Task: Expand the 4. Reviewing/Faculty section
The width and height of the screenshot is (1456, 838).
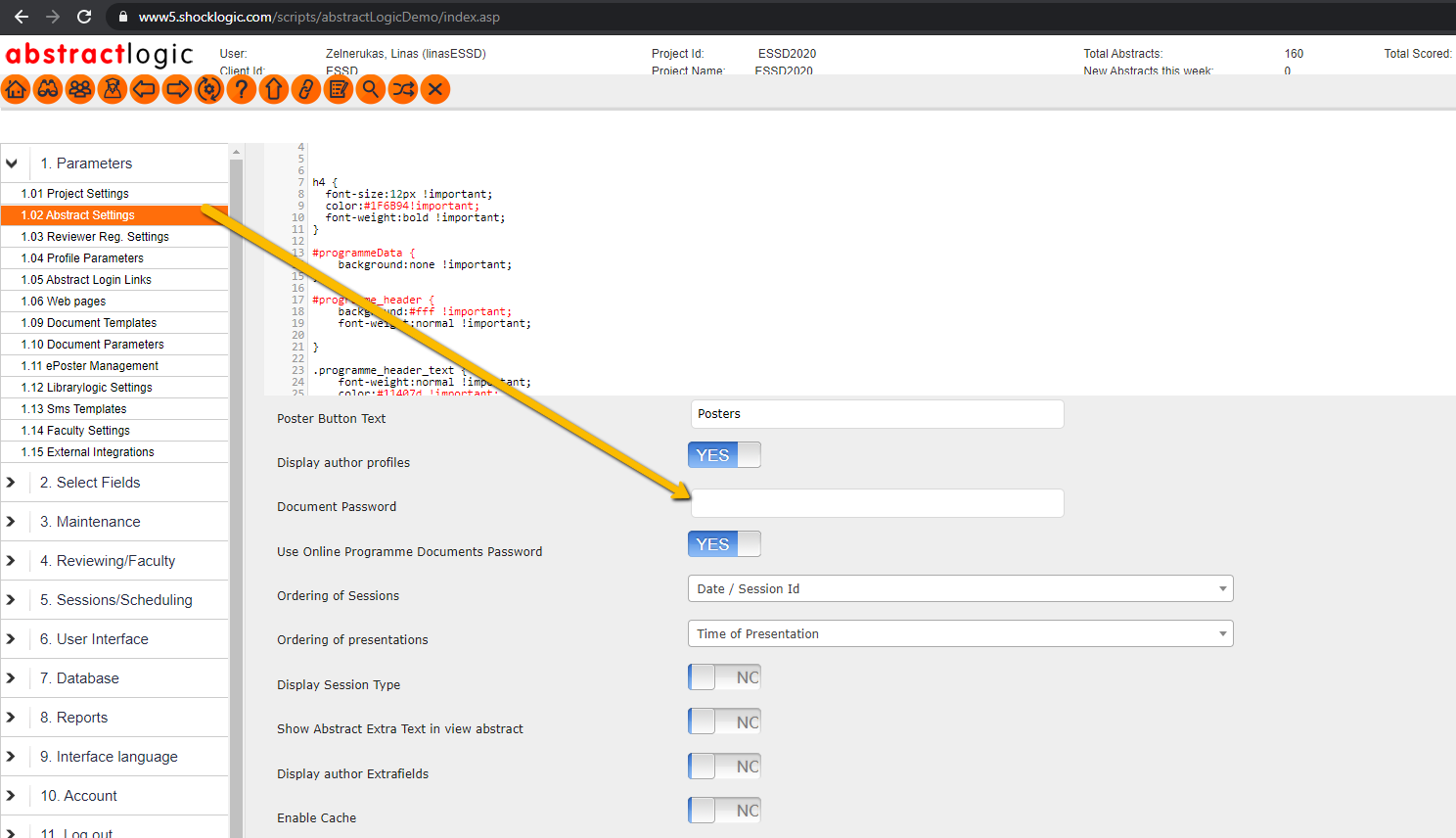Action: [115, 561]
